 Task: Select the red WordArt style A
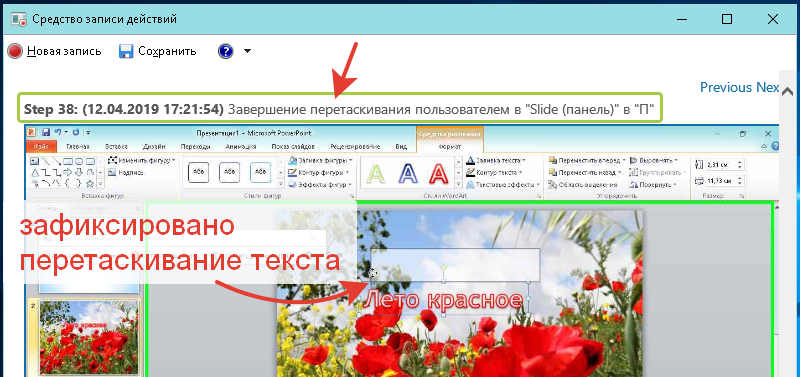(438, 174)
